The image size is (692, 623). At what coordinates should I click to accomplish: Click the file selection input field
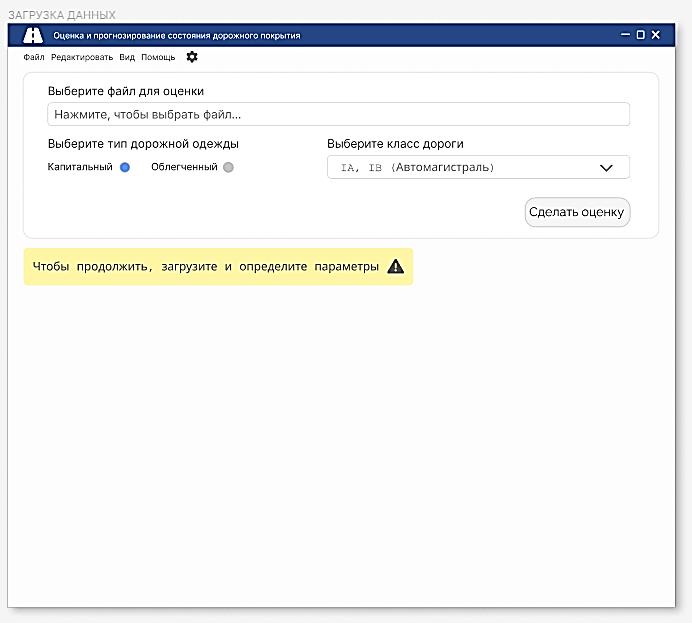coord(338,114)
